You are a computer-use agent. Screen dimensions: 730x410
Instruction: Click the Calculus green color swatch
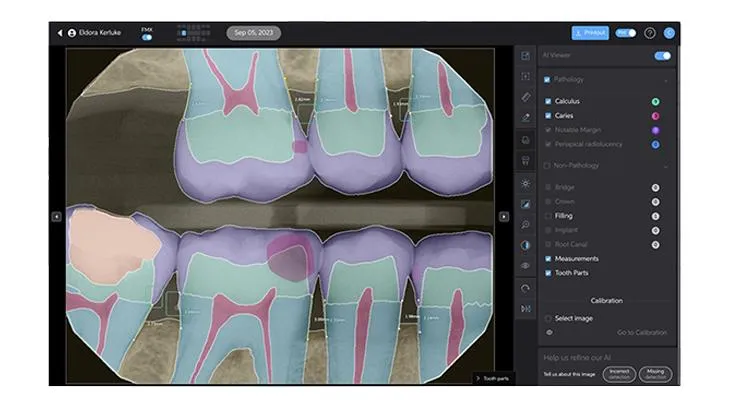(x=655, y=101)
